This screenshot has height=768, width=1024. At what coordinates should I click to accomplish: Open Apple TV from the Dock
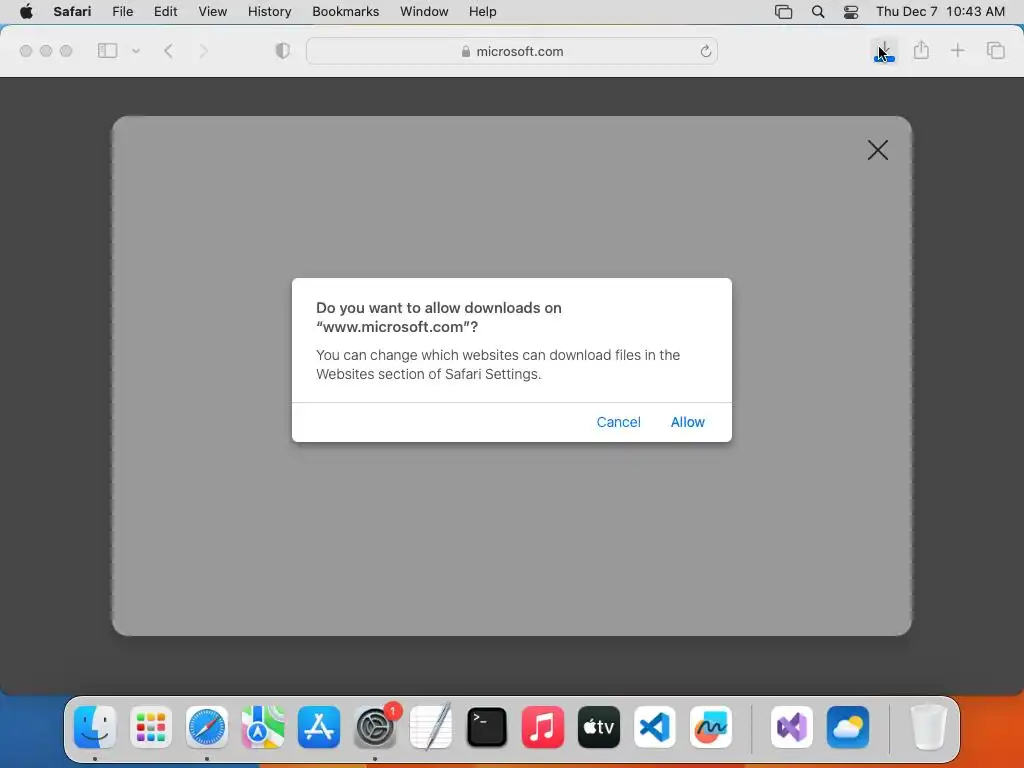click(x=599, y=727)
